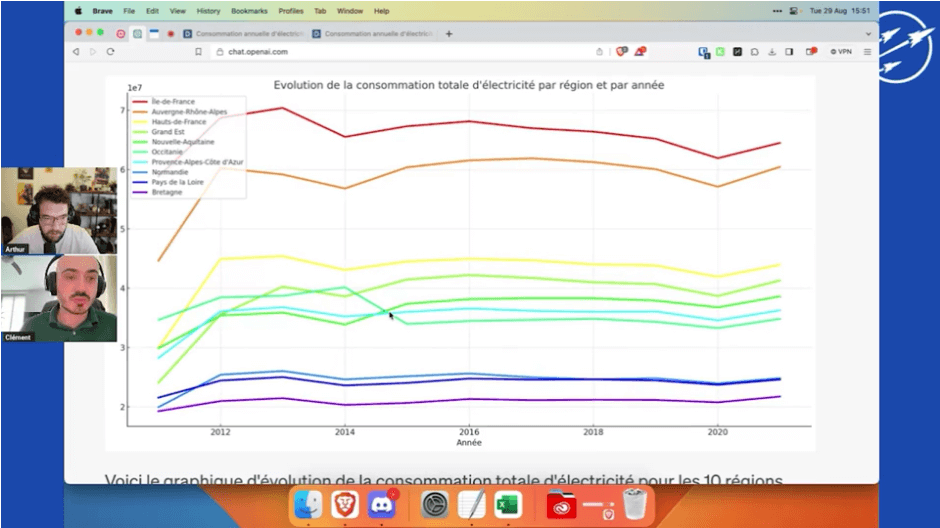Viewport: 940px width, 528px height.
Task: Open a new tab with plus button
Action: point(449,33)
